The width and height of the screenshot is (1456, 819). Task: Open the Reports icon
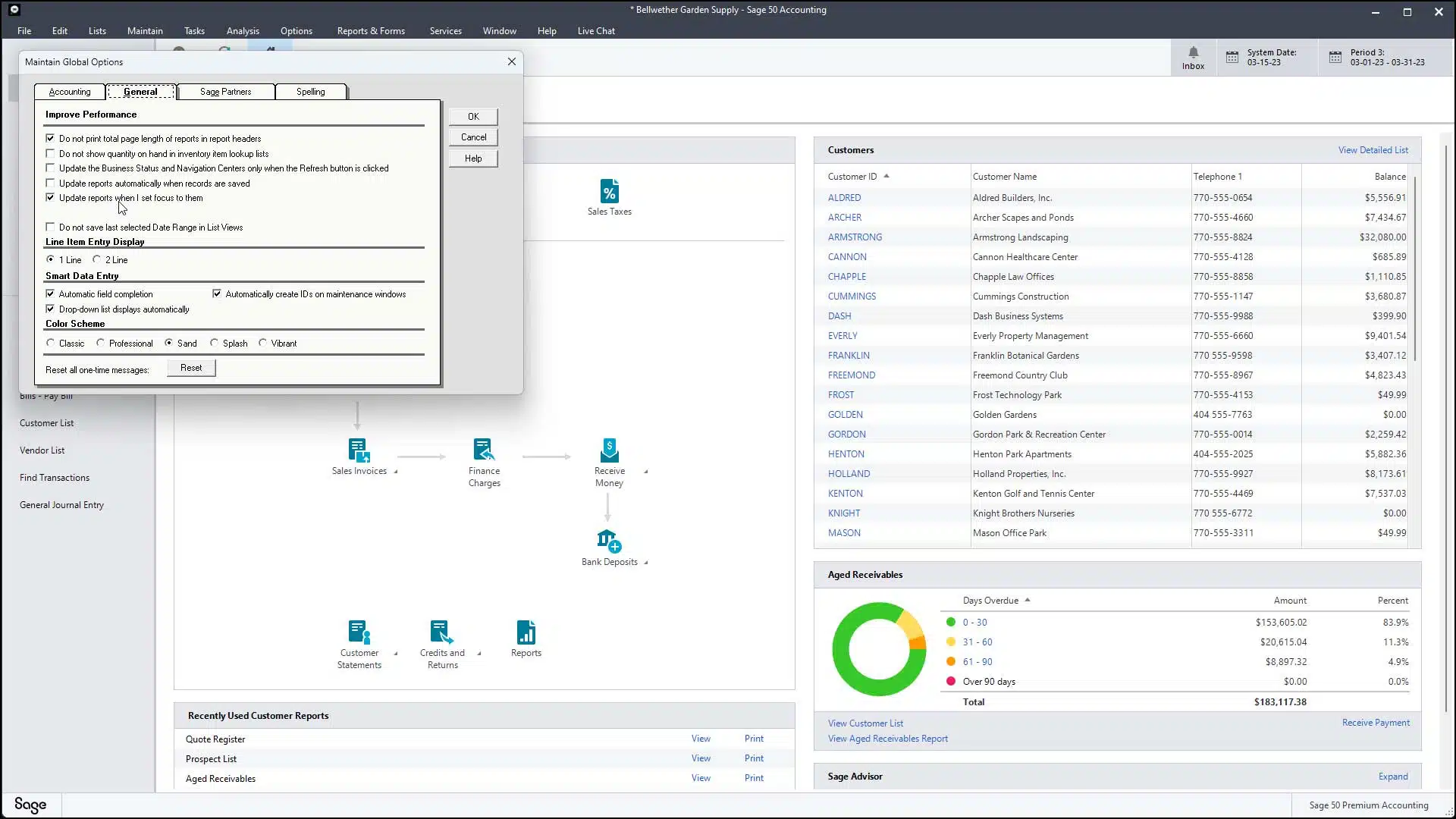click(x=526, y=632)
